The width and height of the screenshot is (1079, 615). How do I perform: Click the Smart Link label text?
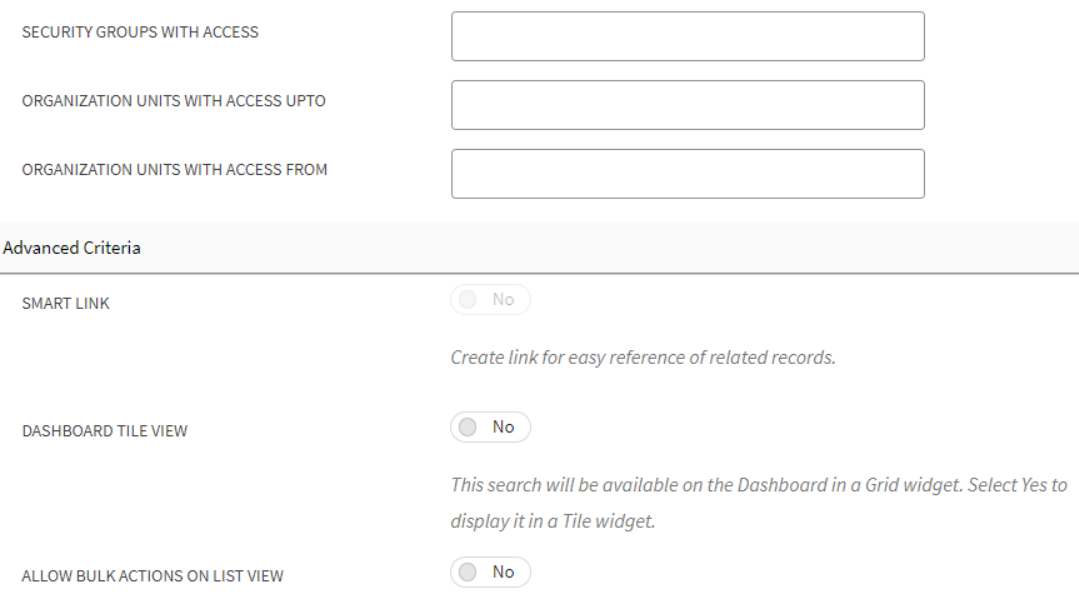pos(66,304)
